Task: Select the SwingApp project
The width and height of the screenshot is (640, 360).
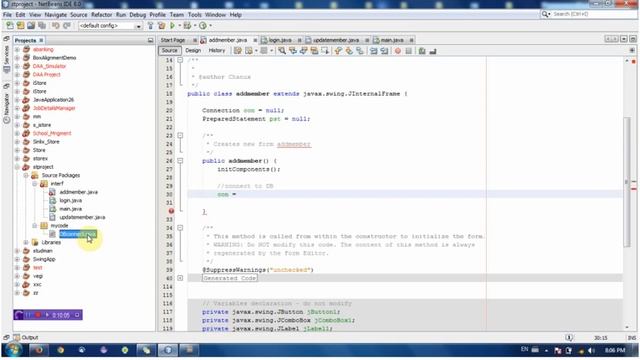Action: 44,259
